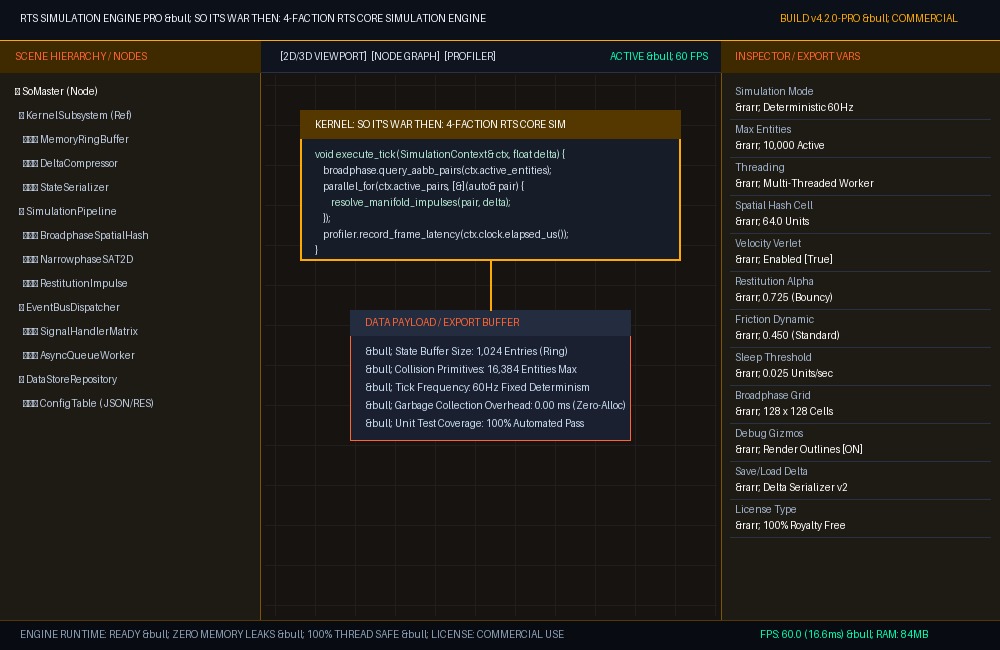
Task: Edit the Save/Load Delta value 'Delta Serializer v2'
Action: (791, 487)
